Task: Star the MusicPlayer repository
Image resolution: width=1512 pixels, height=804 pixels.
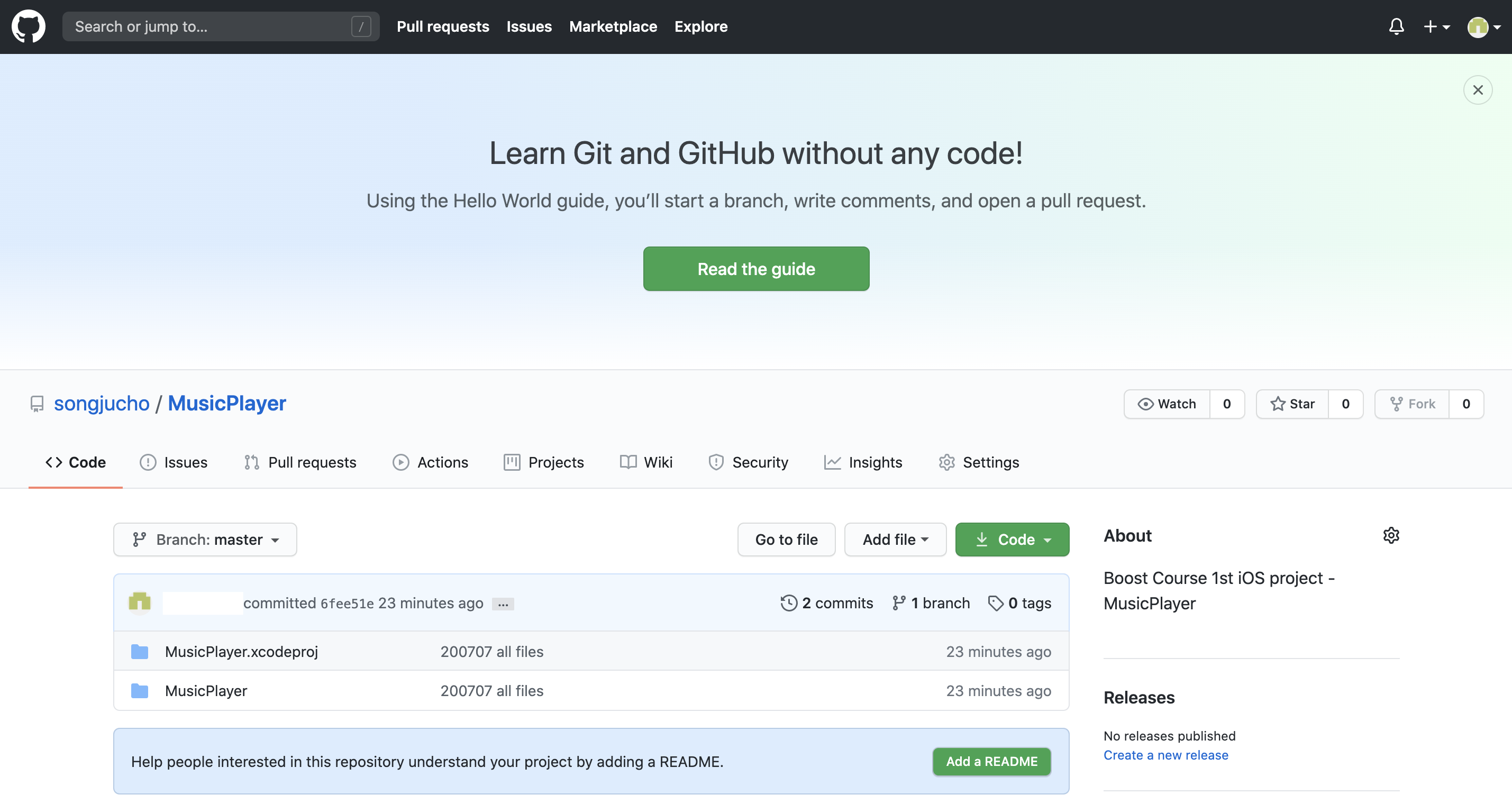Action: point(1292,404)
